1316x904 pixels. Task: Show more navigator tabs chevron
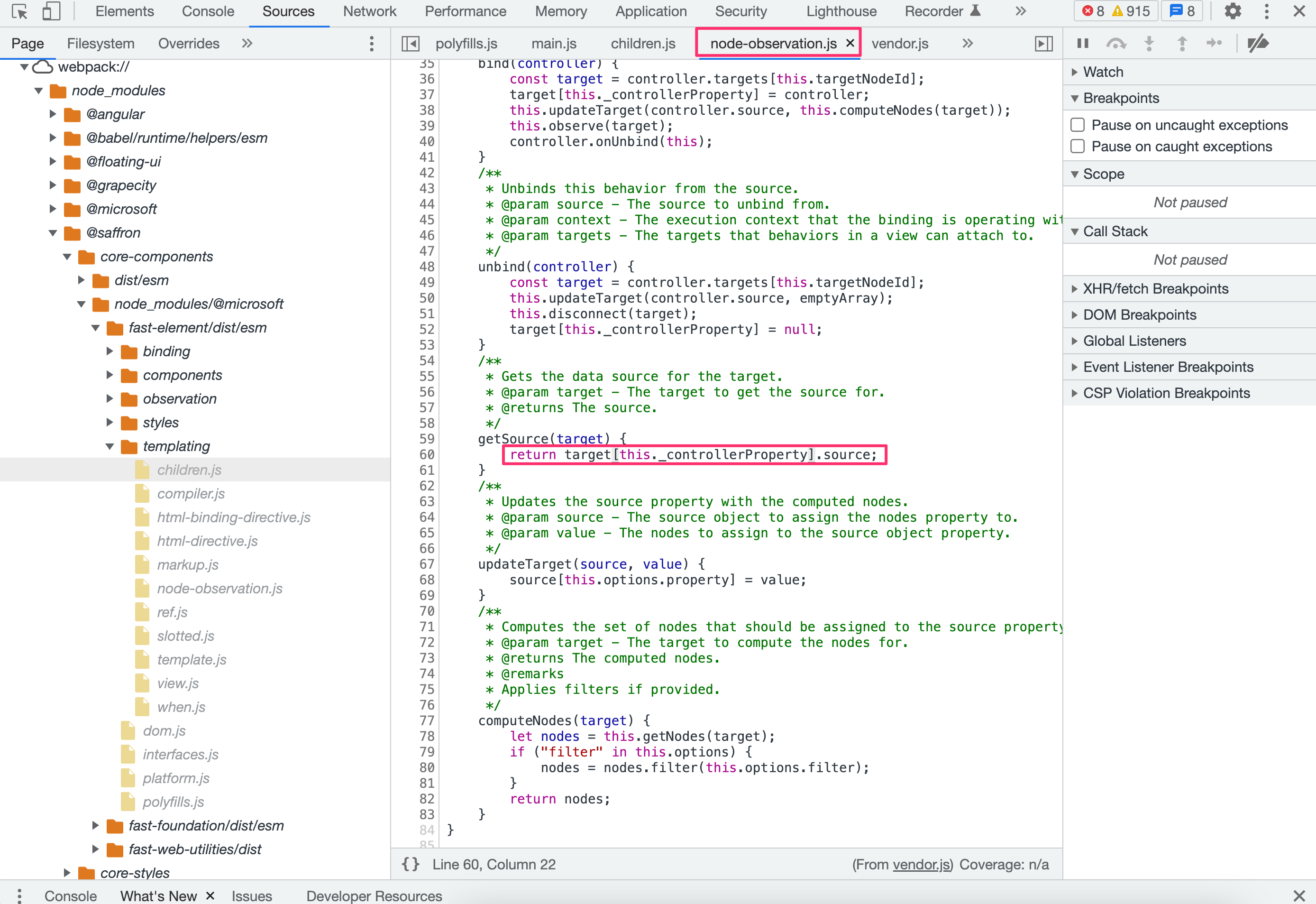pos(247,44)
